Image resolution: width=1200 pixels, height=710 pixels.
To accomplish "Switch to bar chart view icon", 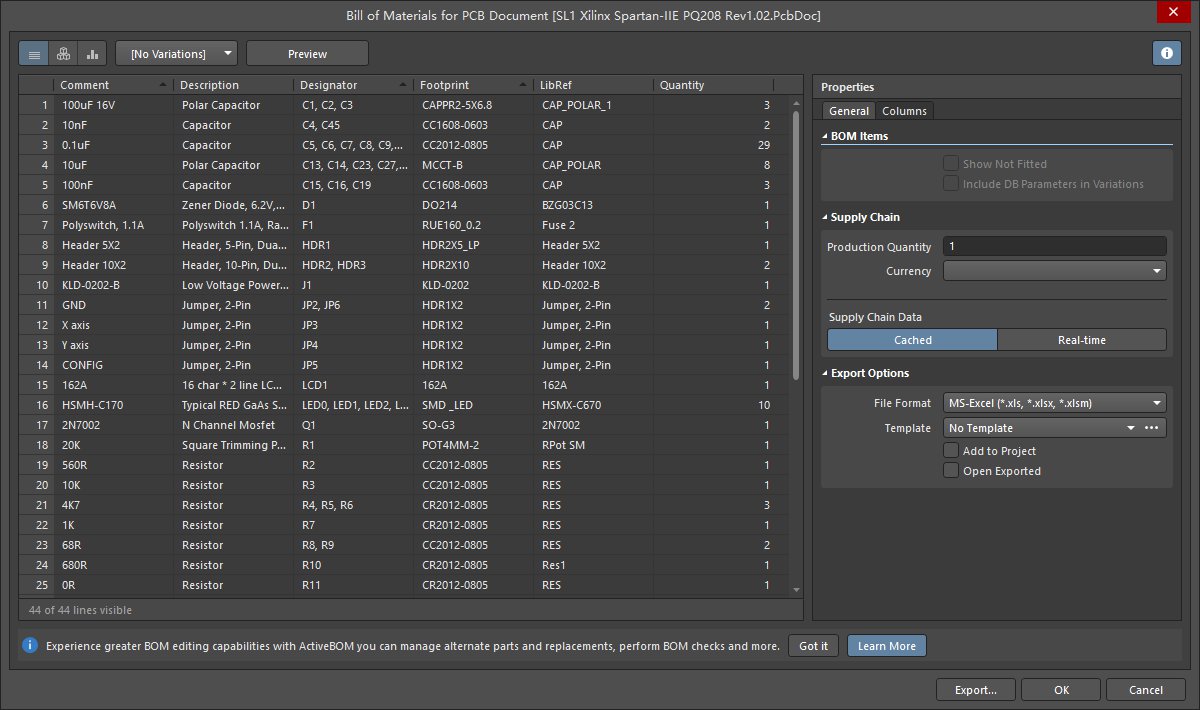I will coord(92,53).
